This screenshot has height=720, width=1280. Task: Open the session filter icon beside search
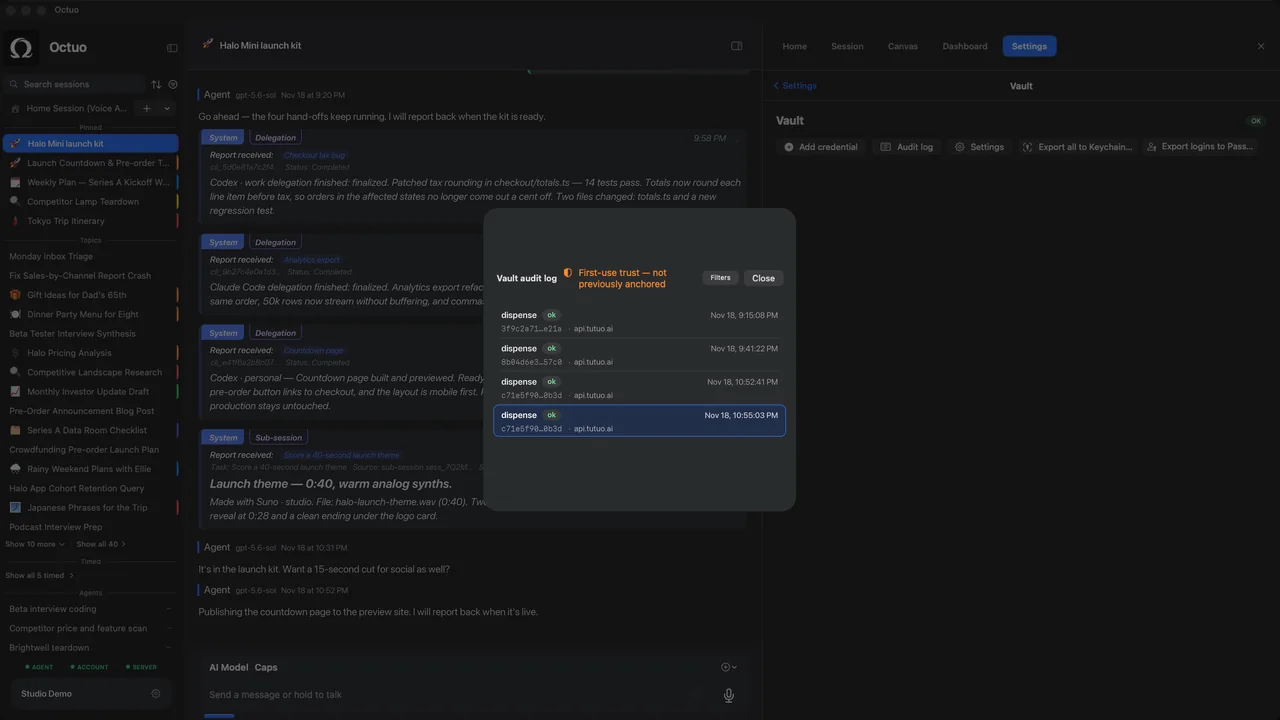(173, 85)
